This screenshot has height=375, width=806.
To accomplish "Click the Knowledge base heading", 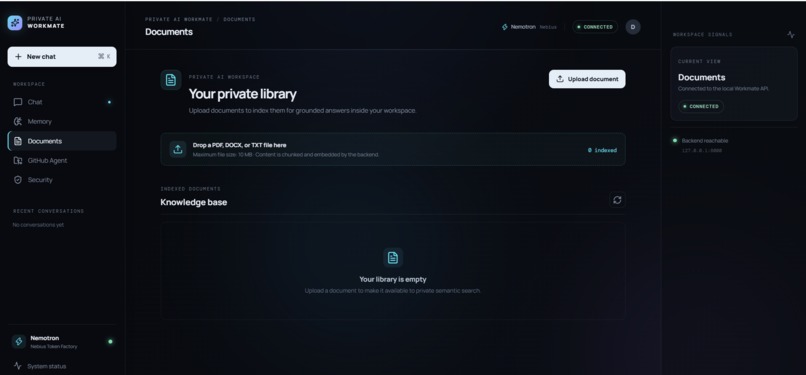I will point(194,202).
